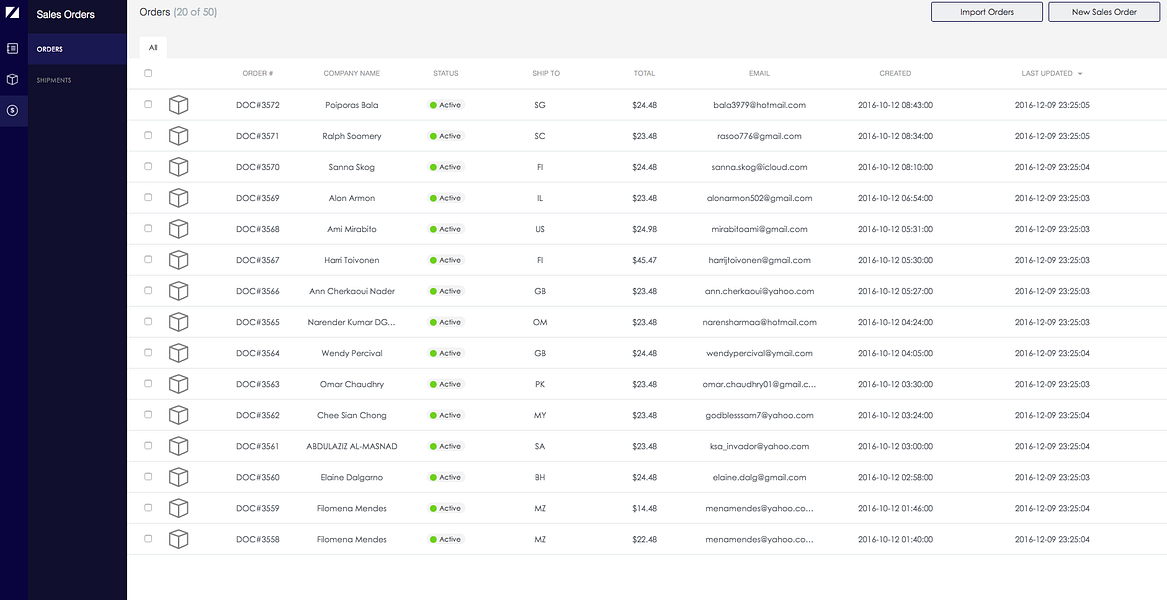Click the Ship To column header
This screenshot has width=1167, height=600.
click(x=546, y=74)
